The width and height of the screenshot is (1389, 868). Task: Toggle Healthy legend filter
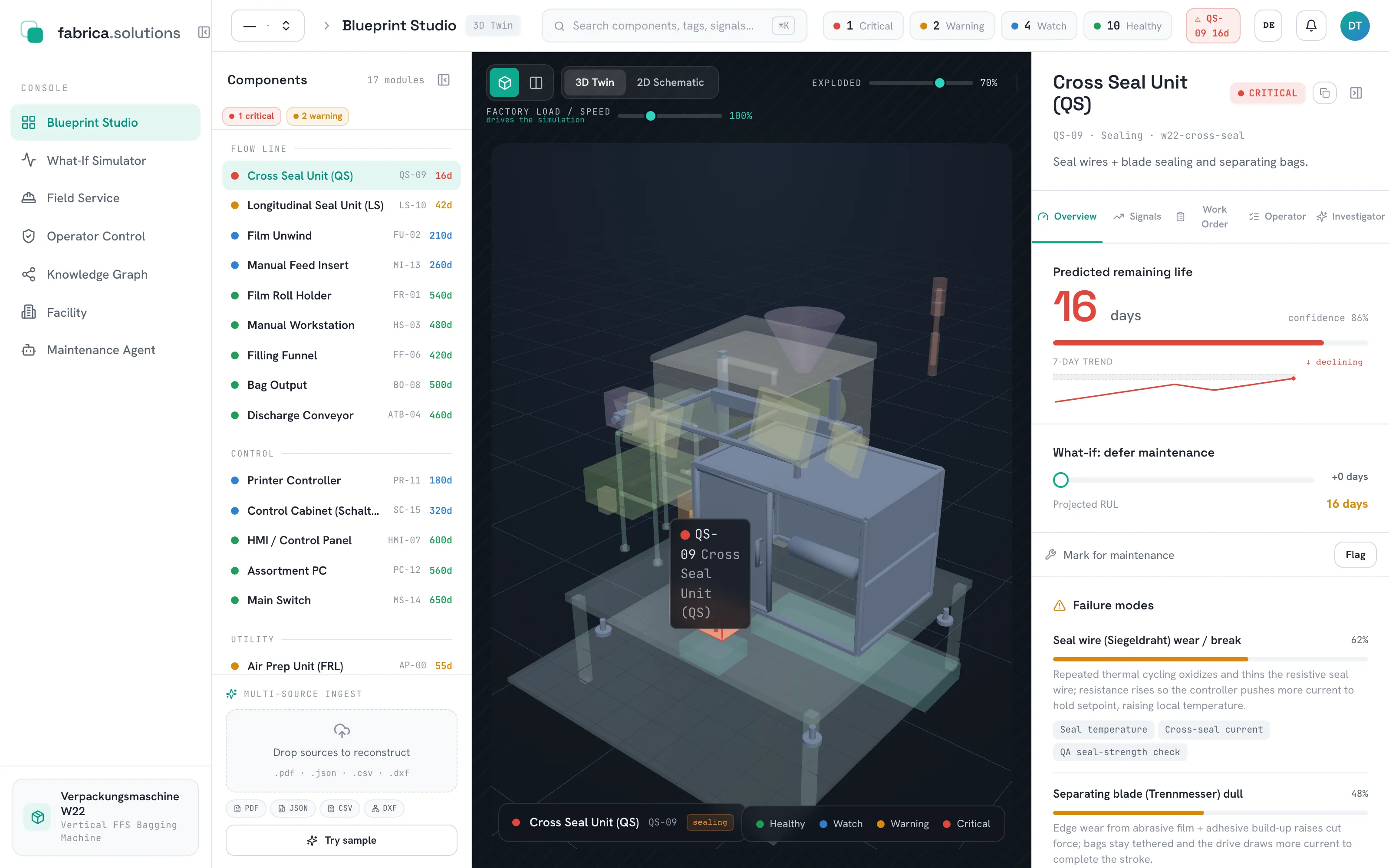coord(780,824)
